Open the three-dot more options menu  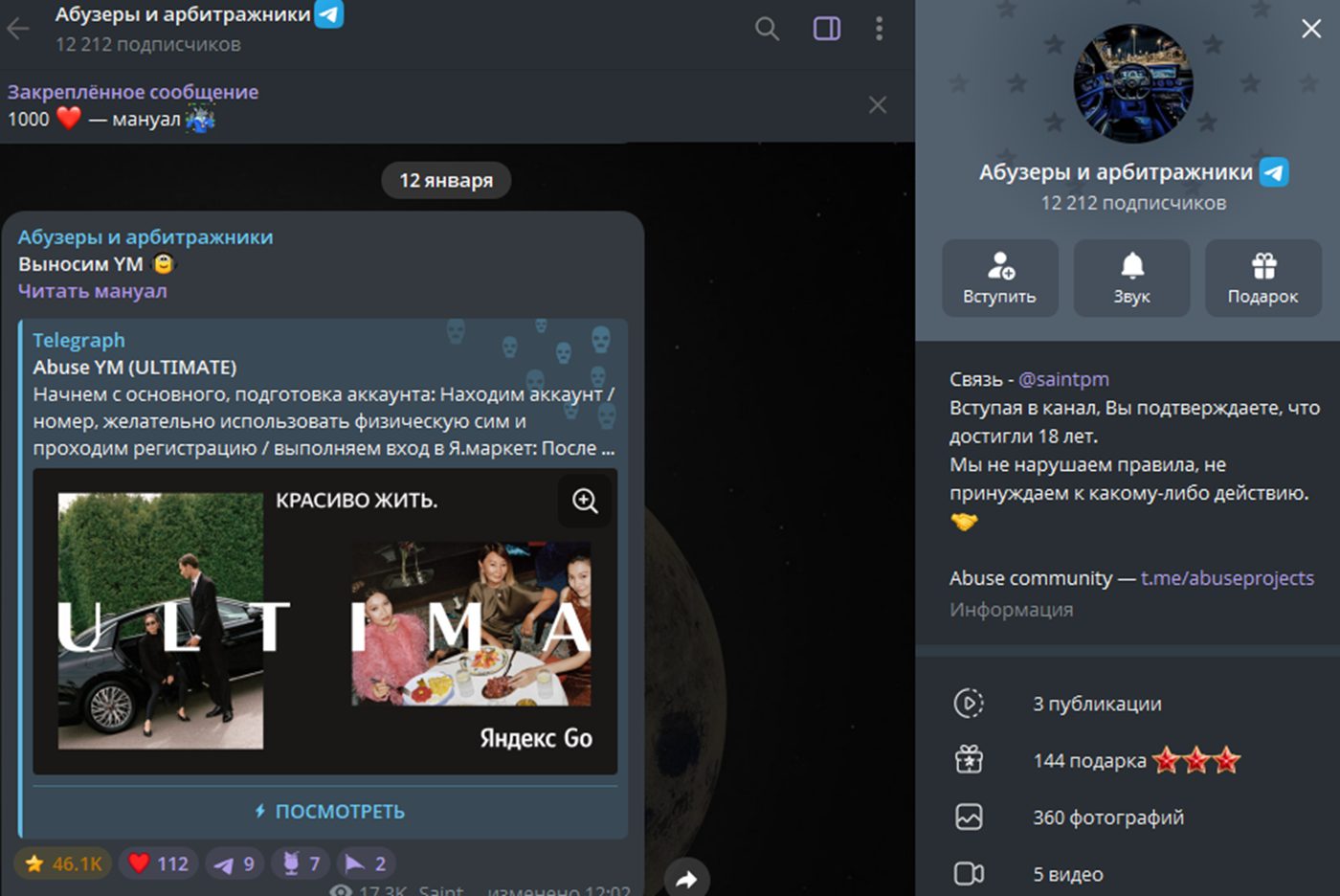pyautogui.click(x=879, y=29)
